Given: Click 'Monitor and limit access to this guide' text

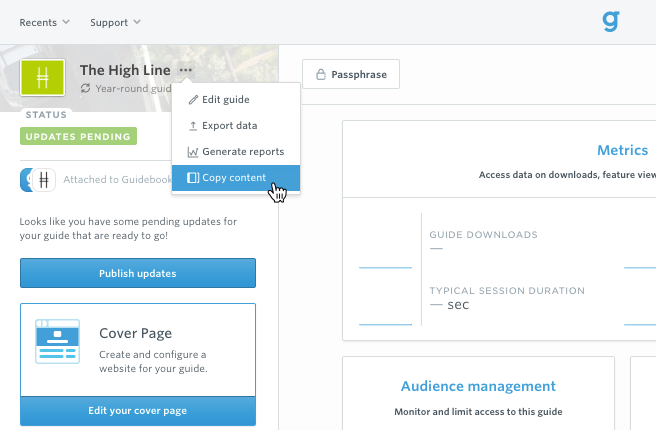Looking at the screenshot, I should (478, 412).
